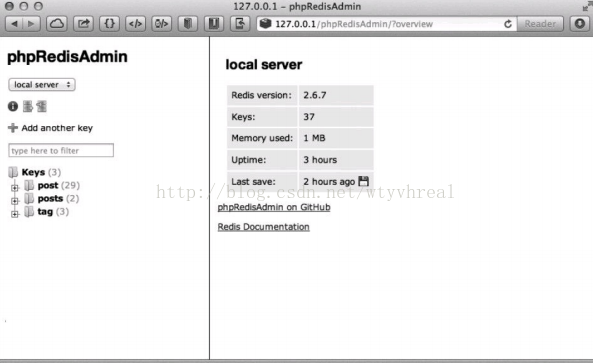The height and width of the screenshot is (363, 593).
Task: Click the tag folder icon
Action: click(29, 211)
